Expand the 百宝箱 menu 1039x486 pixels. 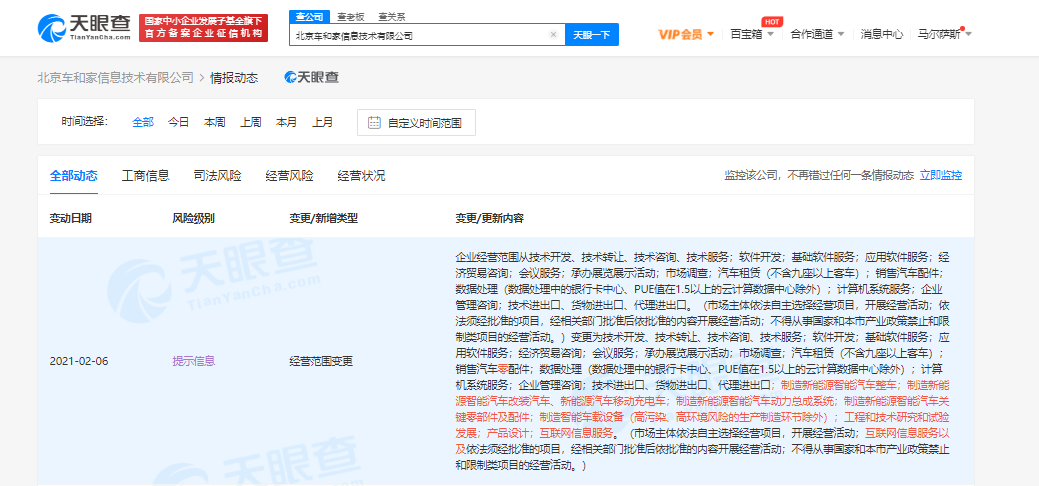click(751, 34)
